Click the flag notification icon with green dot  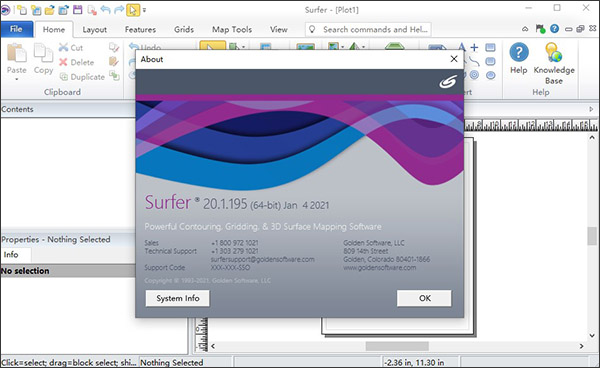[x=540, y=29]
